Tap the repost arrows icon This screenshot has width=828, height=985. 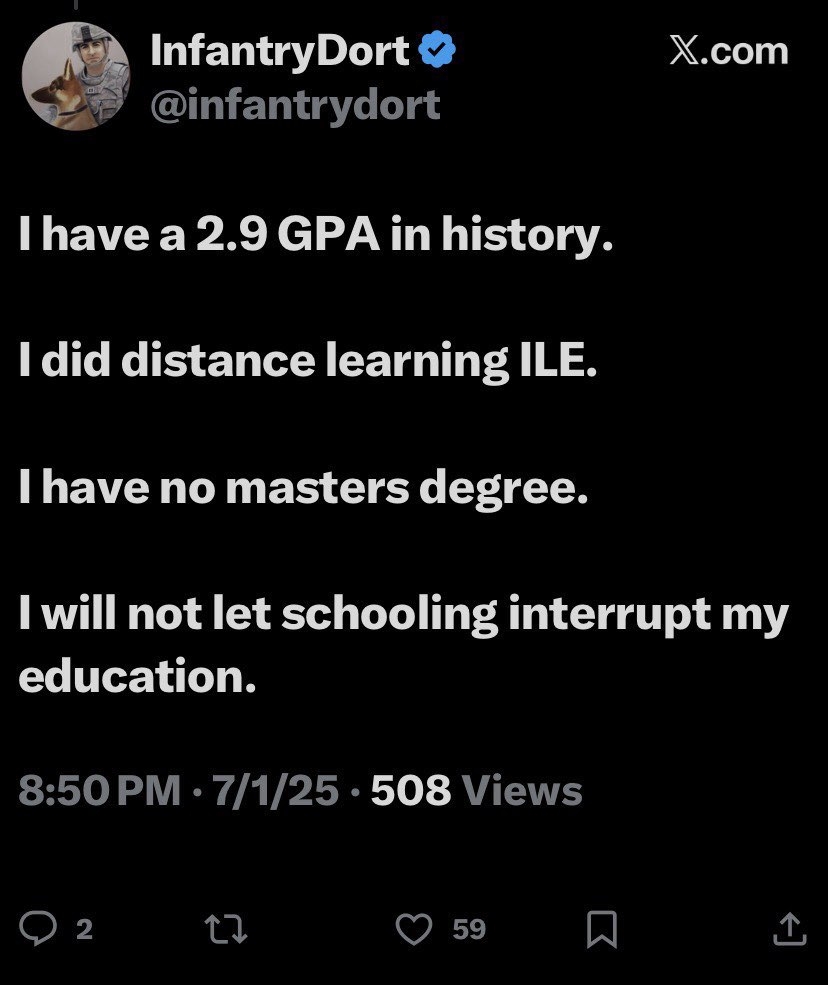pyautogui.click(x=225, y=930)
